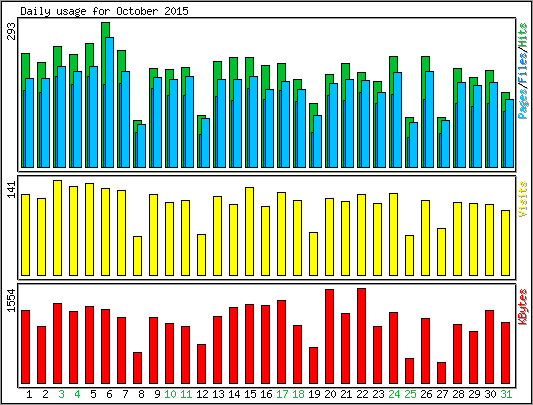
Task: Click day label 15 on the x-axis
Action: pyautogui.click(x=250, y=394)
